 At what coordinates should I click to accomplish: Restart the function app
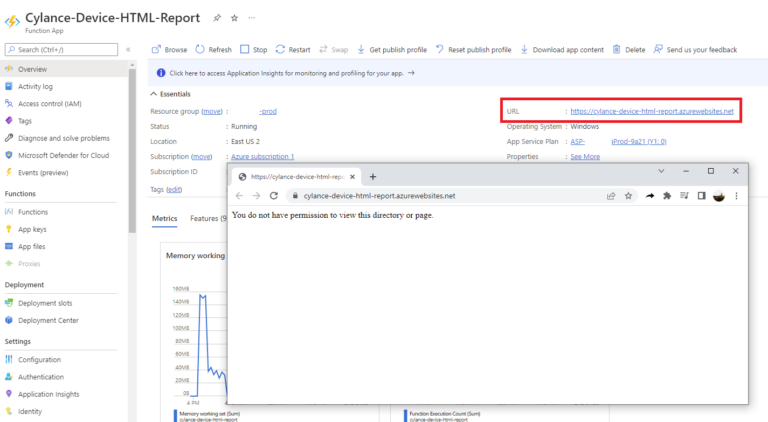(x=293, y=49)
